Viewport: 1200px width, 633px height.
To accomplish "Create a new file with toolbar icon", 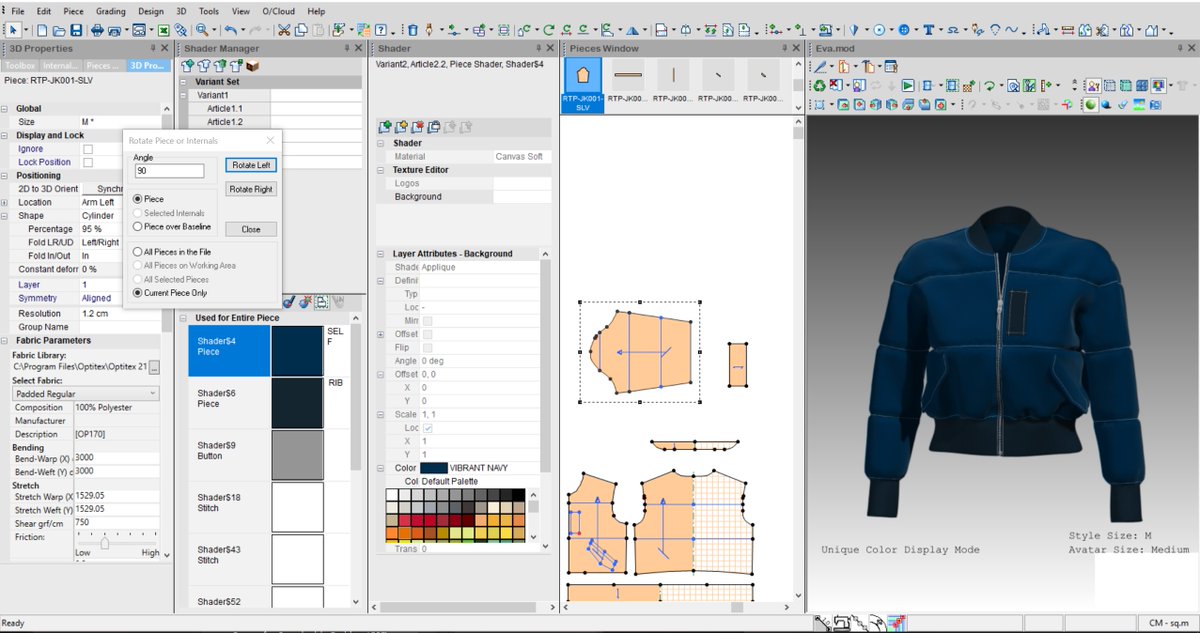I will pos(42,30).
